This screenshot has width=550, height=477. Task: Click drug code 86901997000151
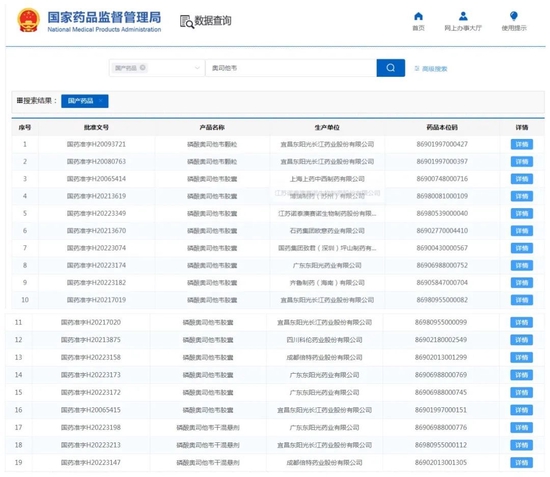pos(441,410)
